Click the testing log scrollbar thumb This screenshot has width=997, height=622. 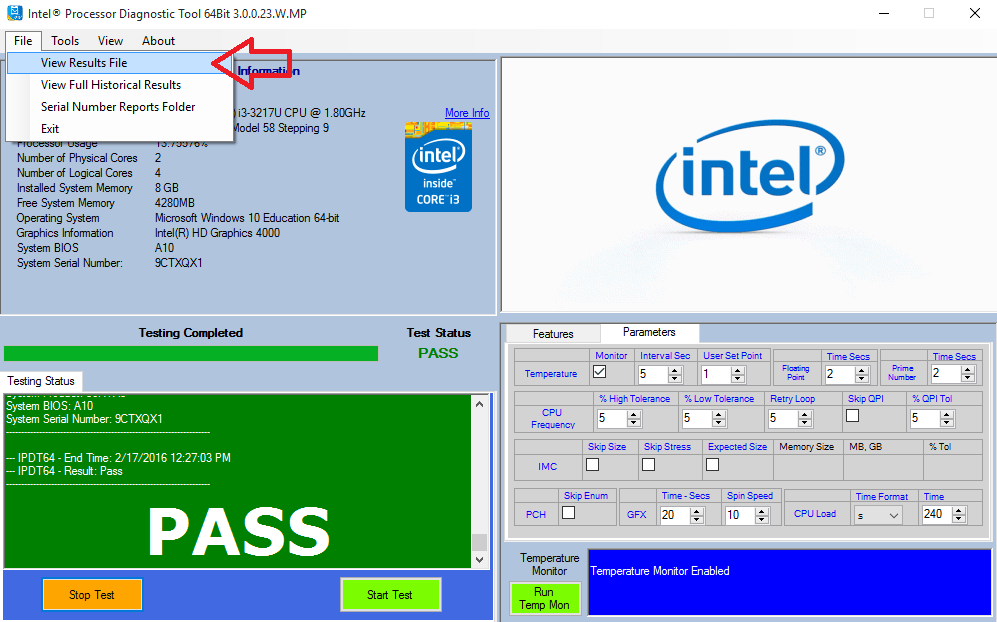pos(479,542)
